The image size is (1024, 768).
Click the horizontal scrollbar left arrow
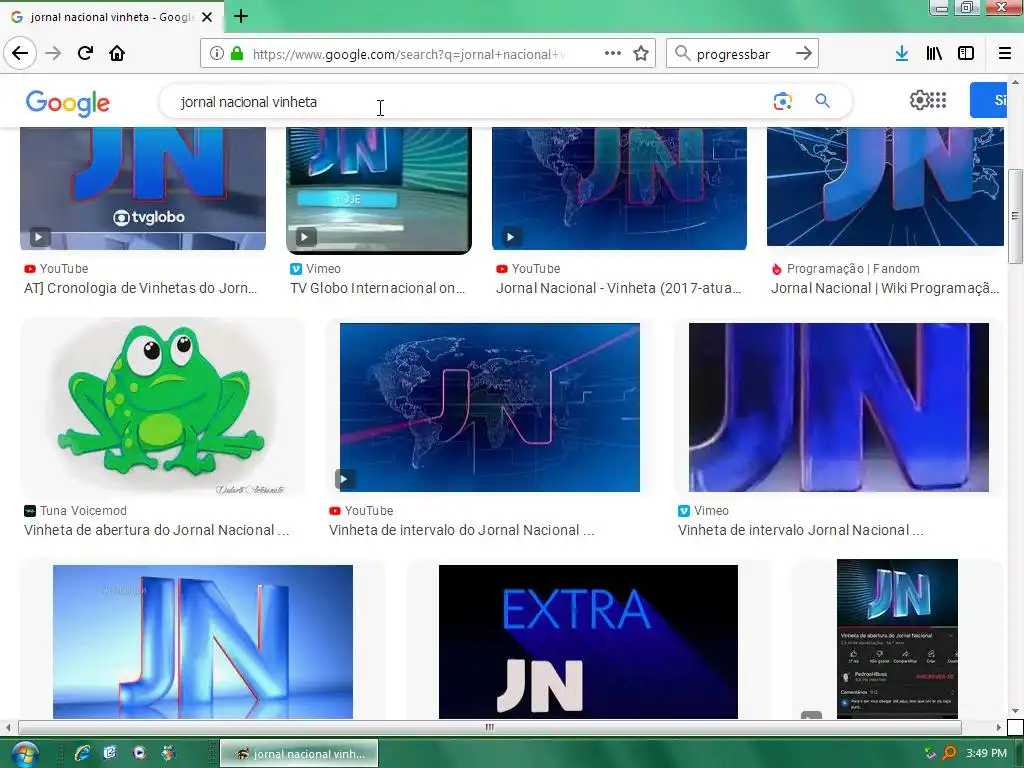coord(8,727)
